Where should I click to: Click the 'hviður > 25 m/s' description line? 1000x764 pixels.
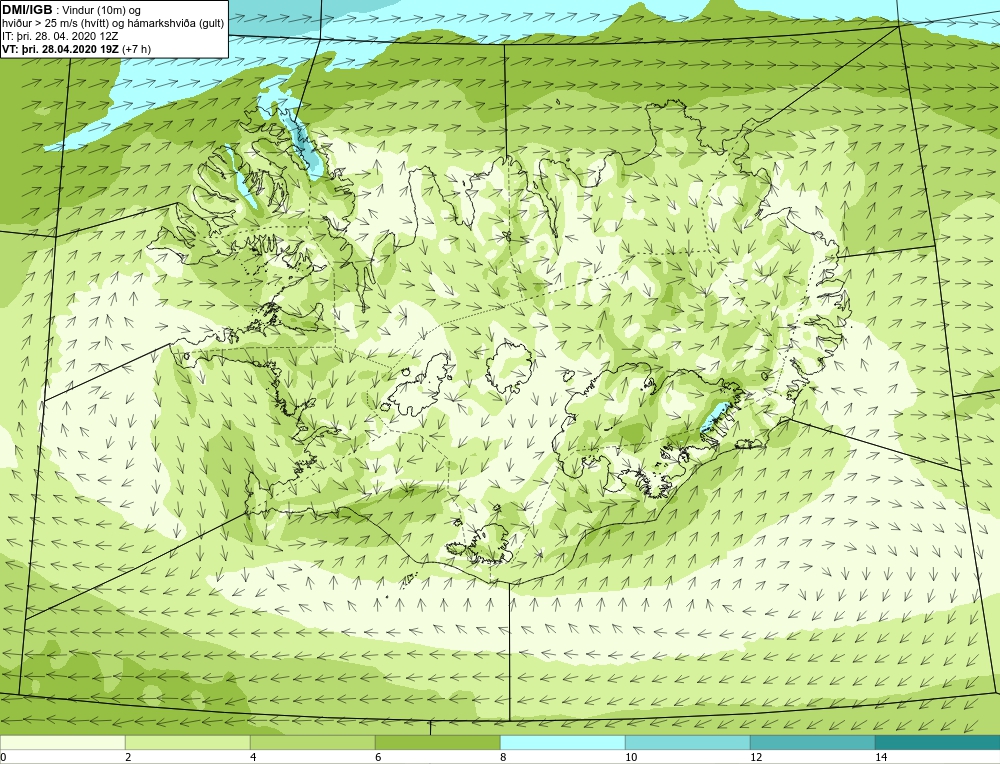113,24
